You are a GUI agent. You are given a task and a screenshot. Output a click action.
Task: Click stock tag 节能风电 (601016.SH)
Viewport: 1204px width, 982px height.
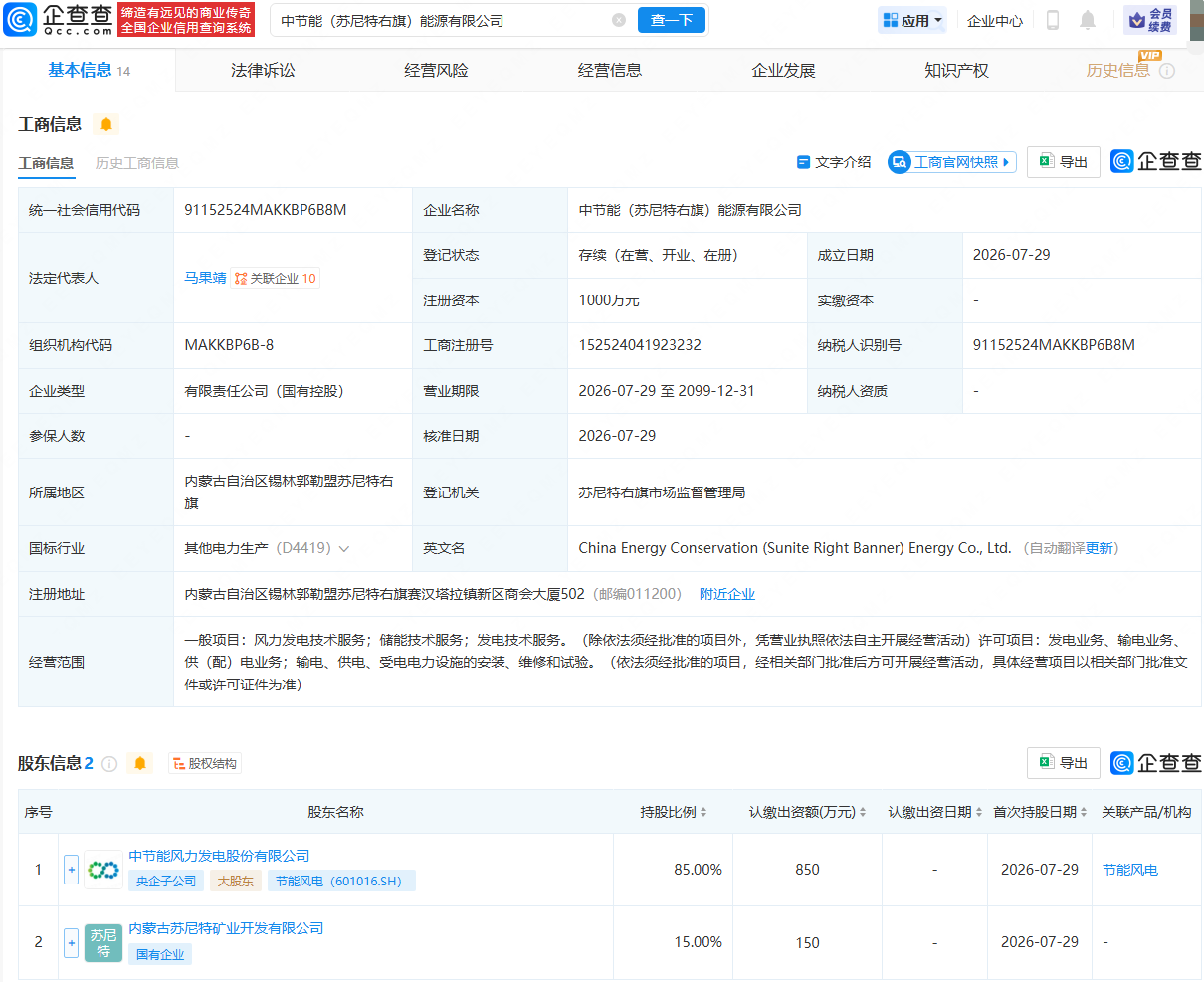coord(341,882)
